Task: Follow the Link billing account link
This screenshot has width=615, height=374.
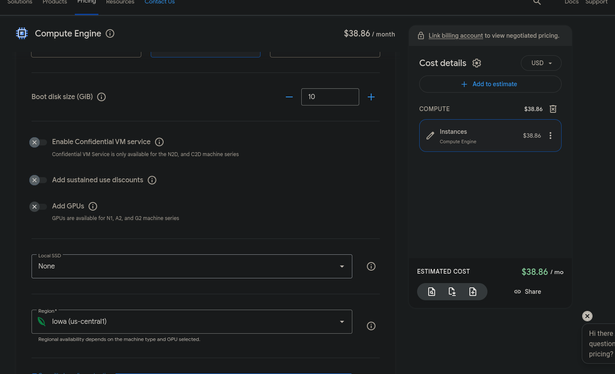Action: (455, 36)
